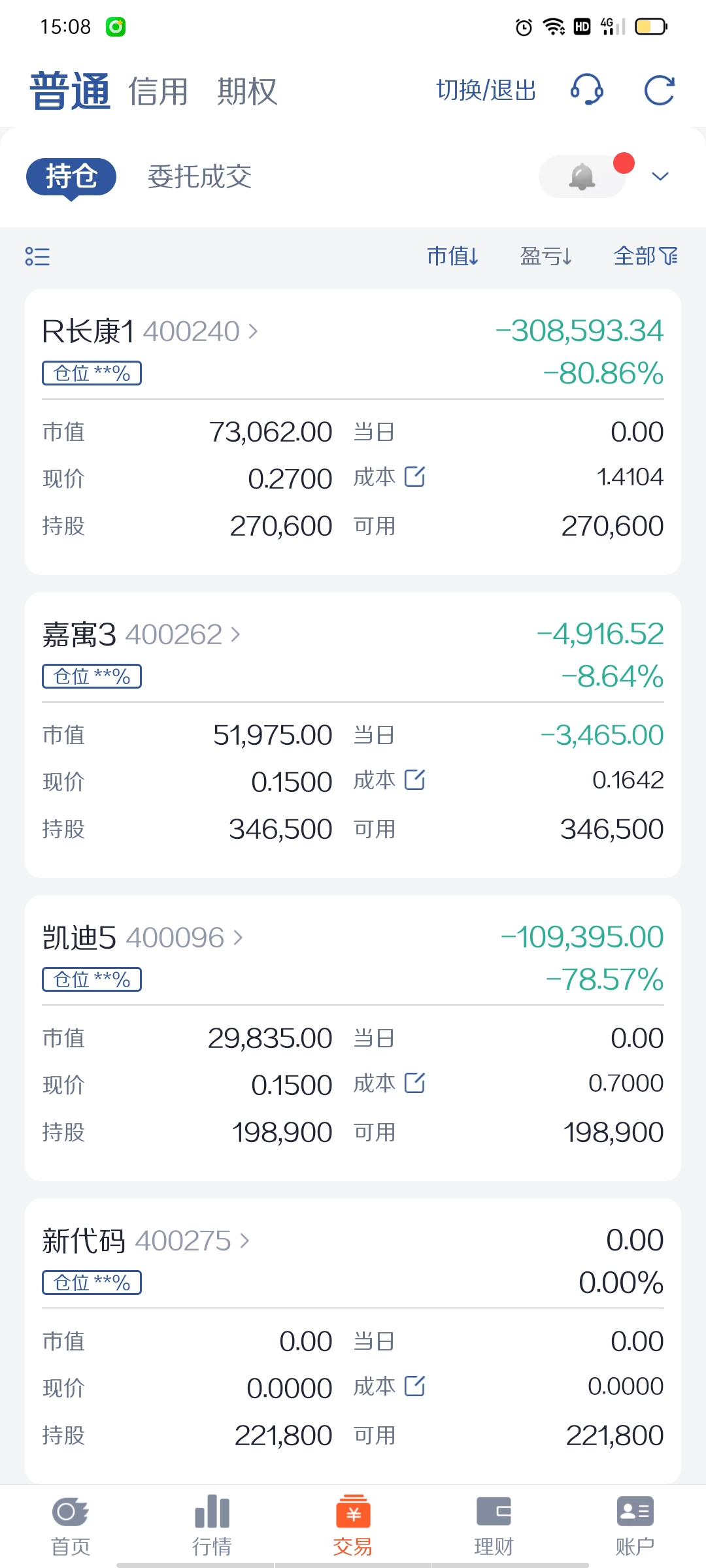
Task: Expand the chevron beside notification bell
Action: click(660, 176)
